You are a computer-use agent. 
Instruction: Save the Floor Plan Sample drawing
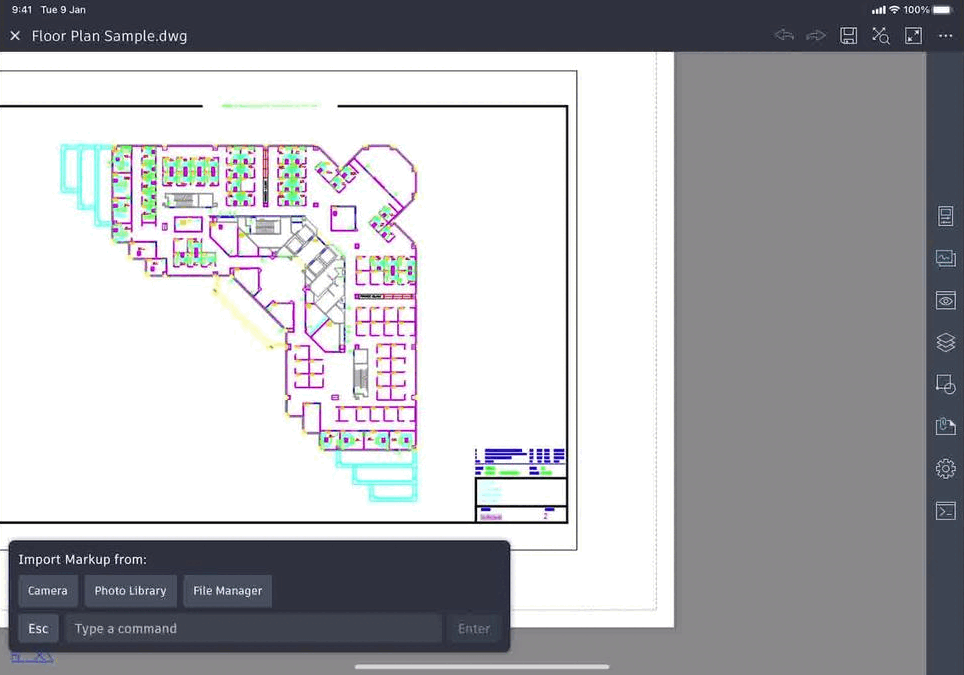(x=849, y=35)
